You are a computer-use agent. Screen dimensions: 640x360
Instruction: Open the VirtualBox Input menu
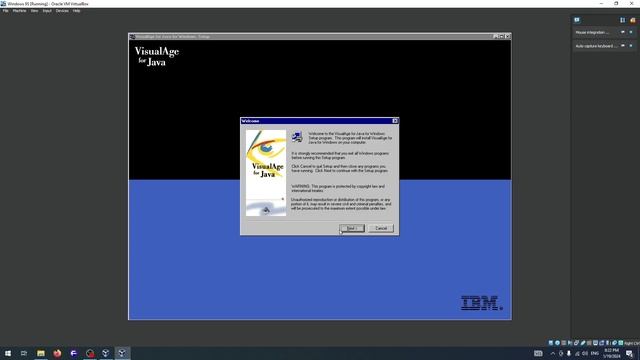[x=47, y=11]
